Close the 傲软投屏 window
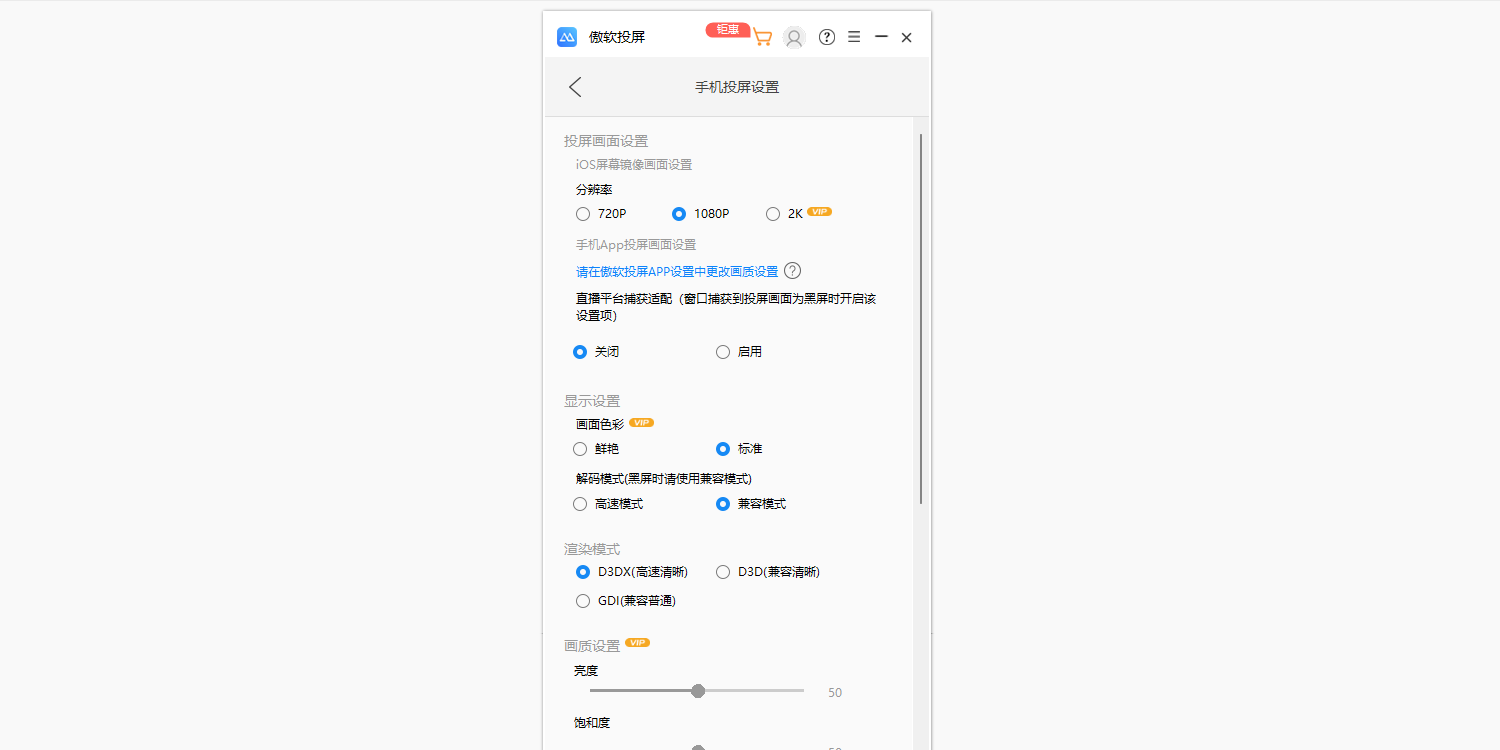The width and height of the screenshot is (1500, 750). point(906,37)
